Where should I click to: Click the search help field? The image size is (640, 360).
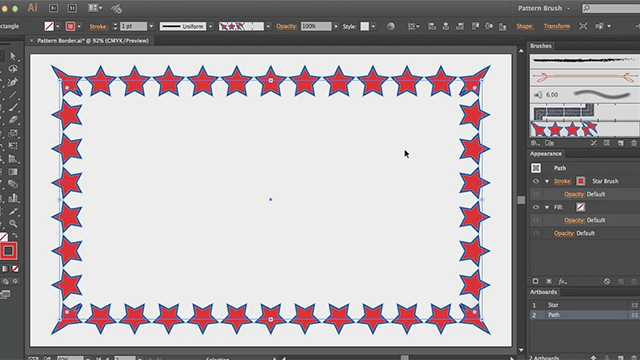(x=611, y=8)
